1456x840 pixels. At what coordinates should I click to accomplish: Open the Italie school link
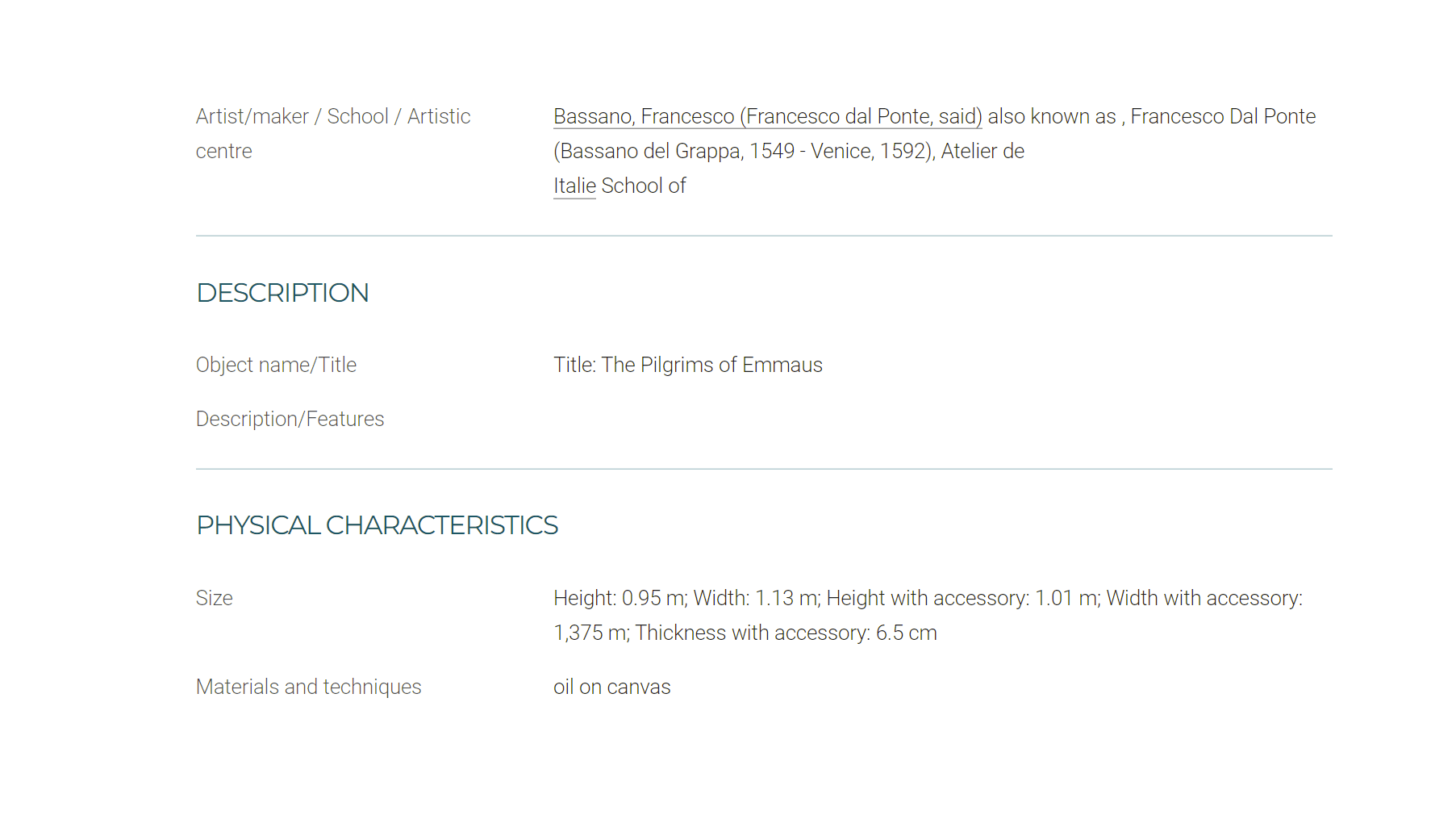574,186
